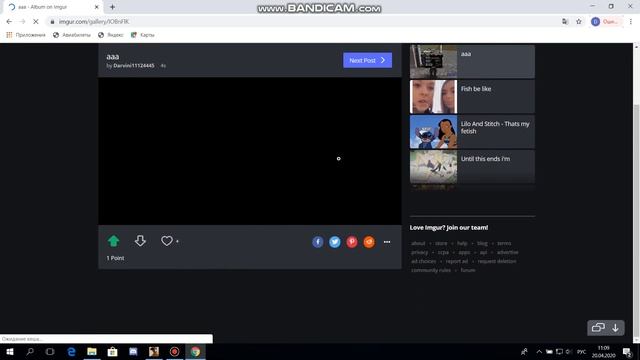Open Windows search from the taskbar
The height and width of the screenshot is (360, 640).
[x=30, y=351]
